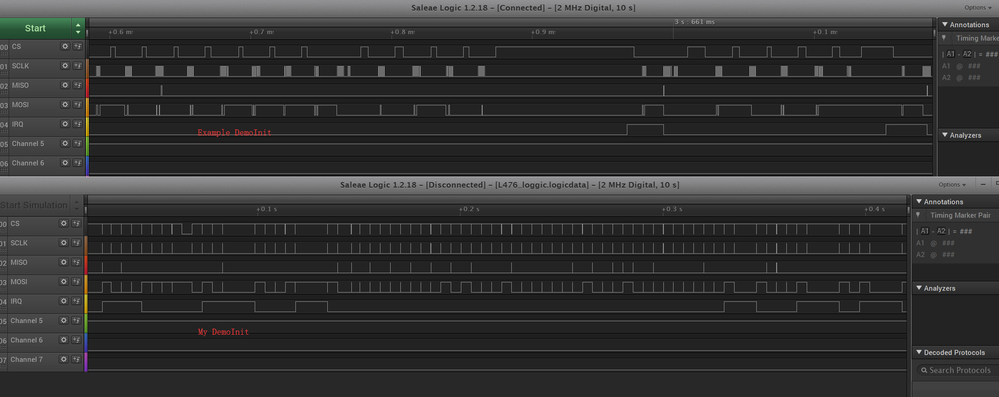Place the A1 timing marker in bottom window
This screenshot has width=999, height=397.
924,231
